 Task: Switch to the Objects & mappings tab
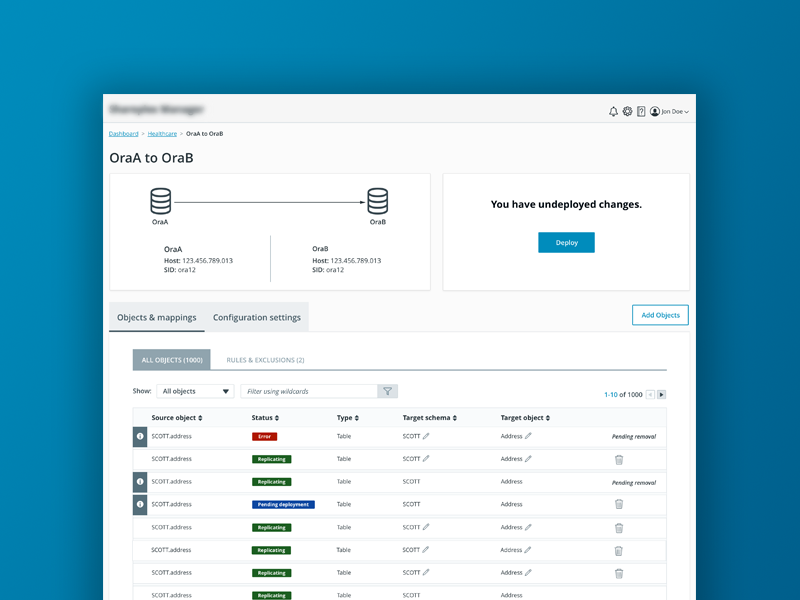pos(157,317)
